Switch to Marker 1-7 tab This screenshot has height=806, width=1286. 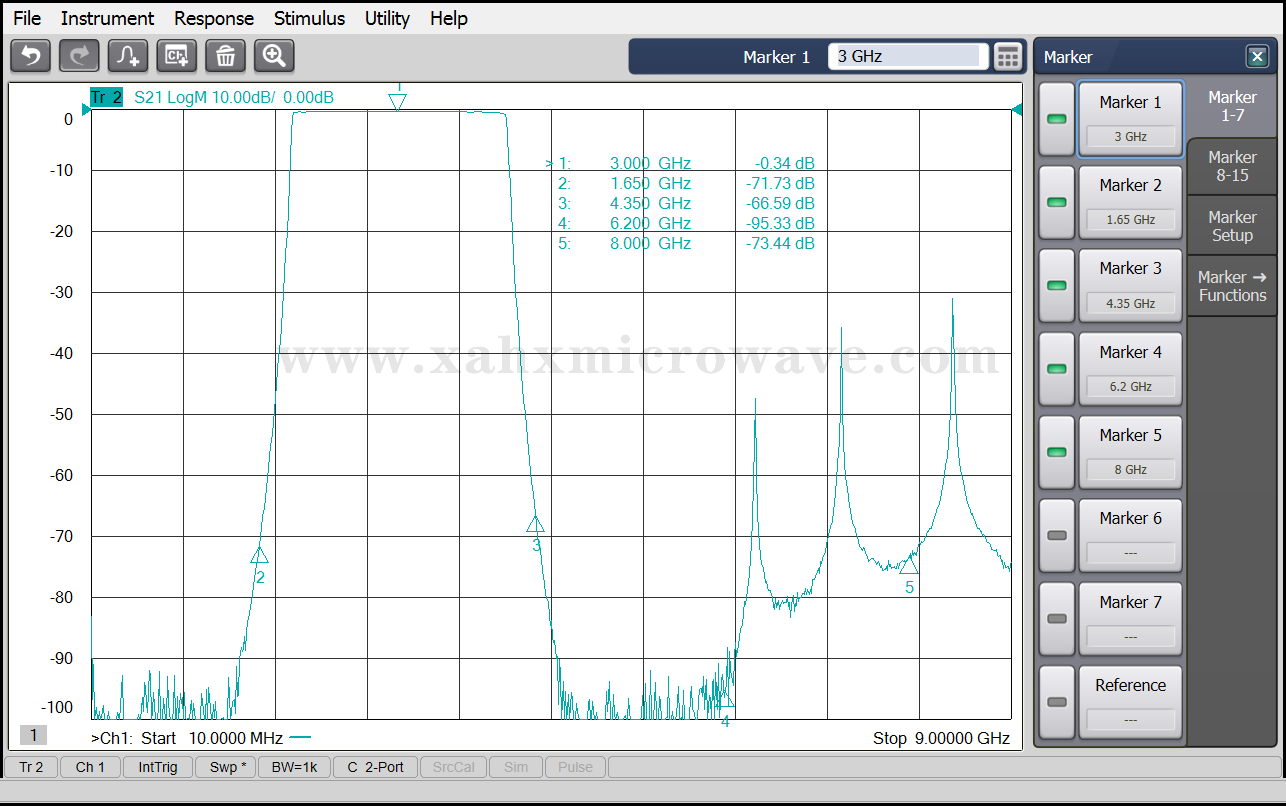[x=1232, y=106]
